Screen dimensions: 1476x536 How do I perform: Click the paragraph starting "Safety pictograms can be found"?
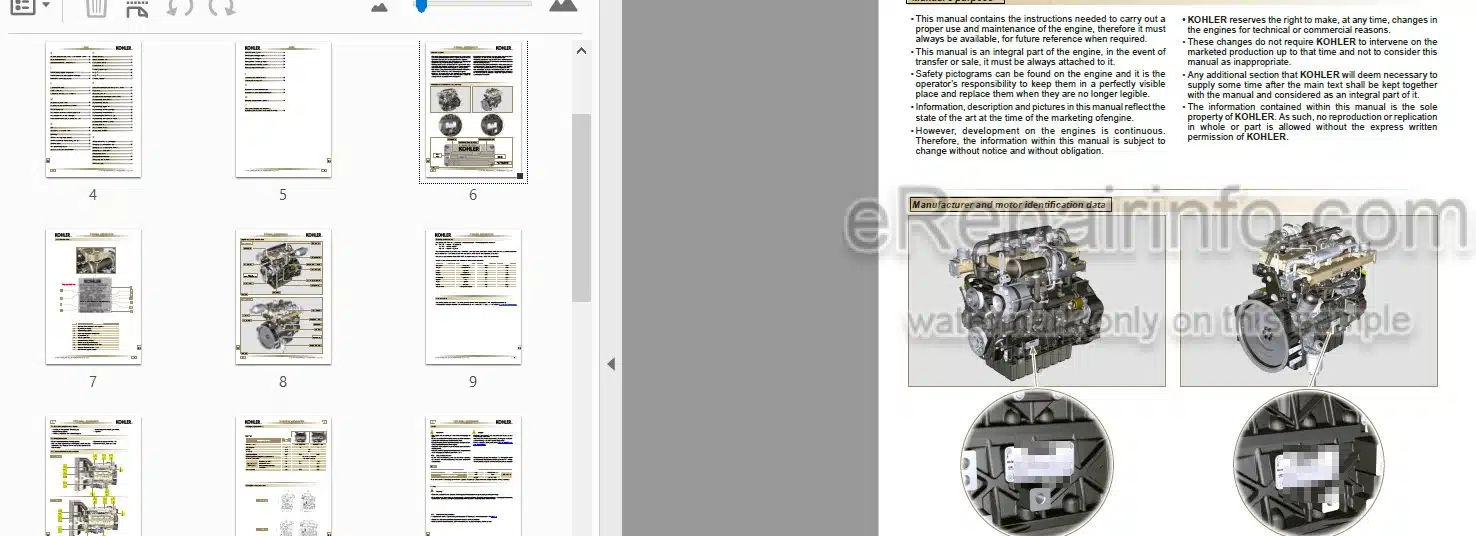coord(1038,85)
